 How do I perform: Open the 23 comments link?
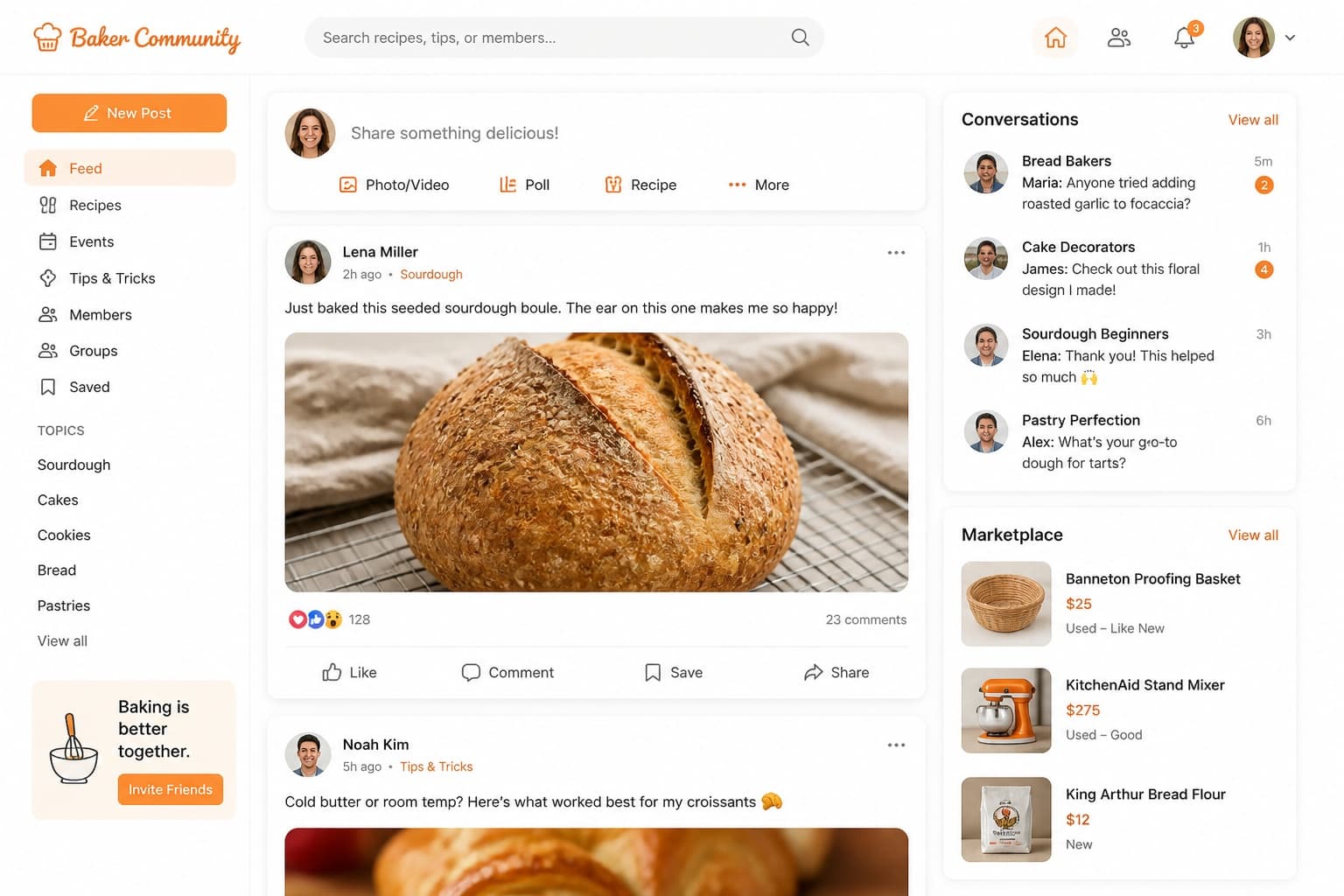pyautogui.click(x=866, y=619)
